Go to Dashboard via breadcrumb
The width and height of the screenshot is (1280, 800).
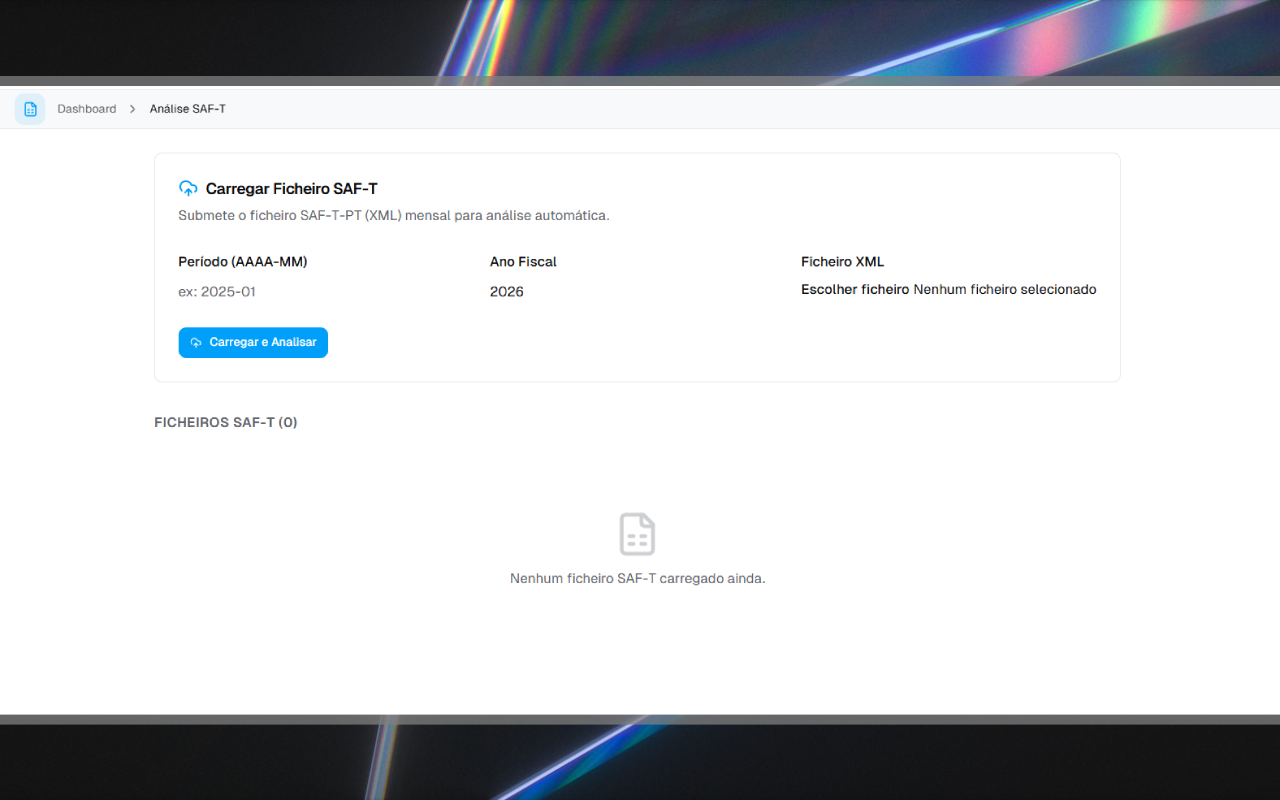pyautogui.click(x=86, y=109)
